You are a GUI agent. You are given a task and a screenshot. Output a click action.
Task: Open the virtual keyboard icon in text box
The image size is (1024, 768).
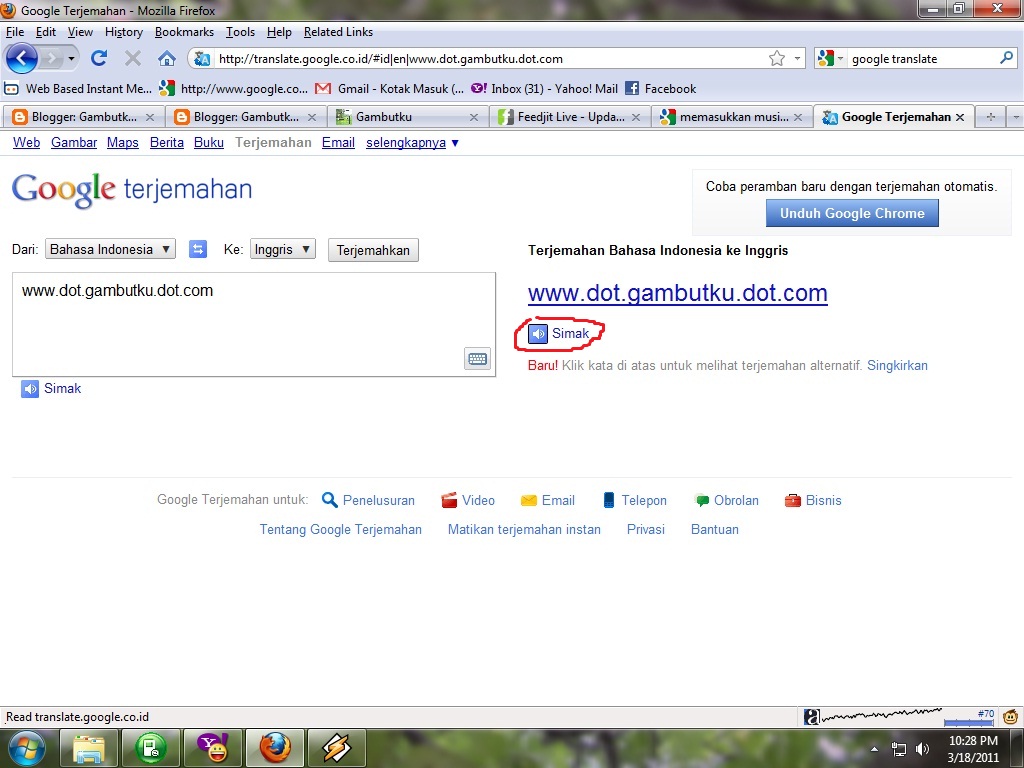click(477, 359)
